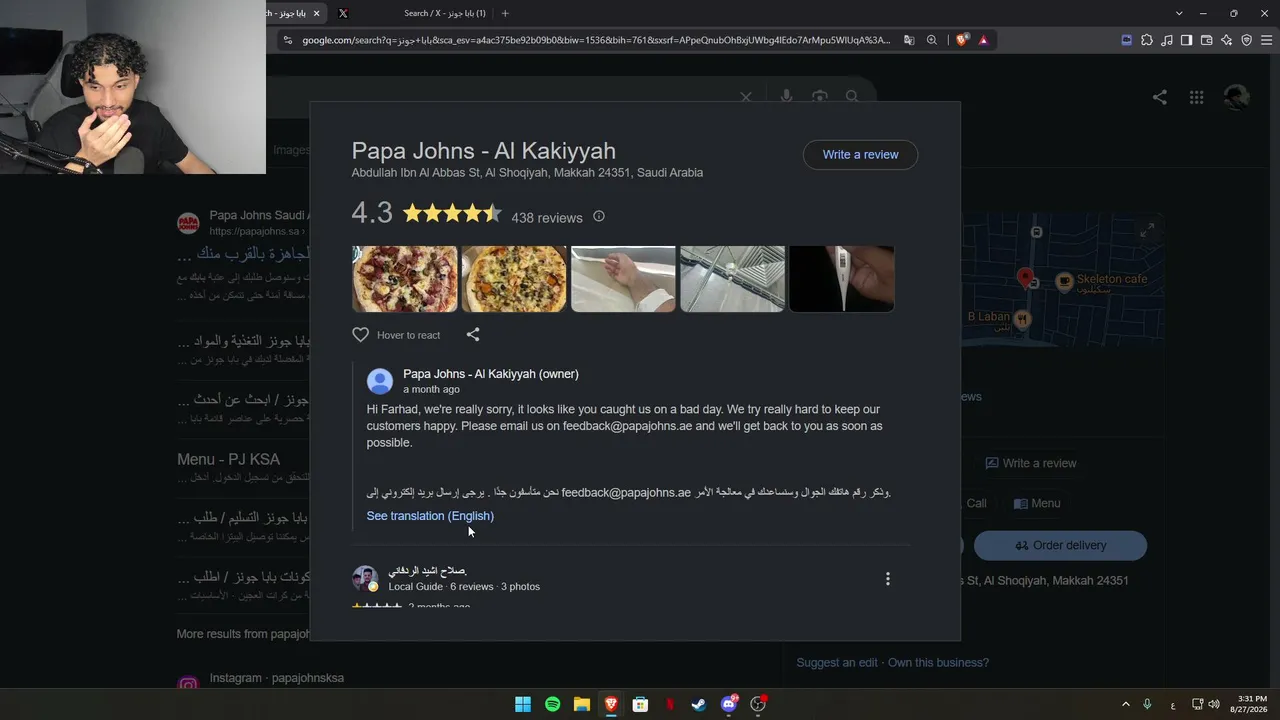Image resolution: width=1280 pixels, height=720 pixels.
Task: Open Netflix from the taskbar
Action: [670, 704]
